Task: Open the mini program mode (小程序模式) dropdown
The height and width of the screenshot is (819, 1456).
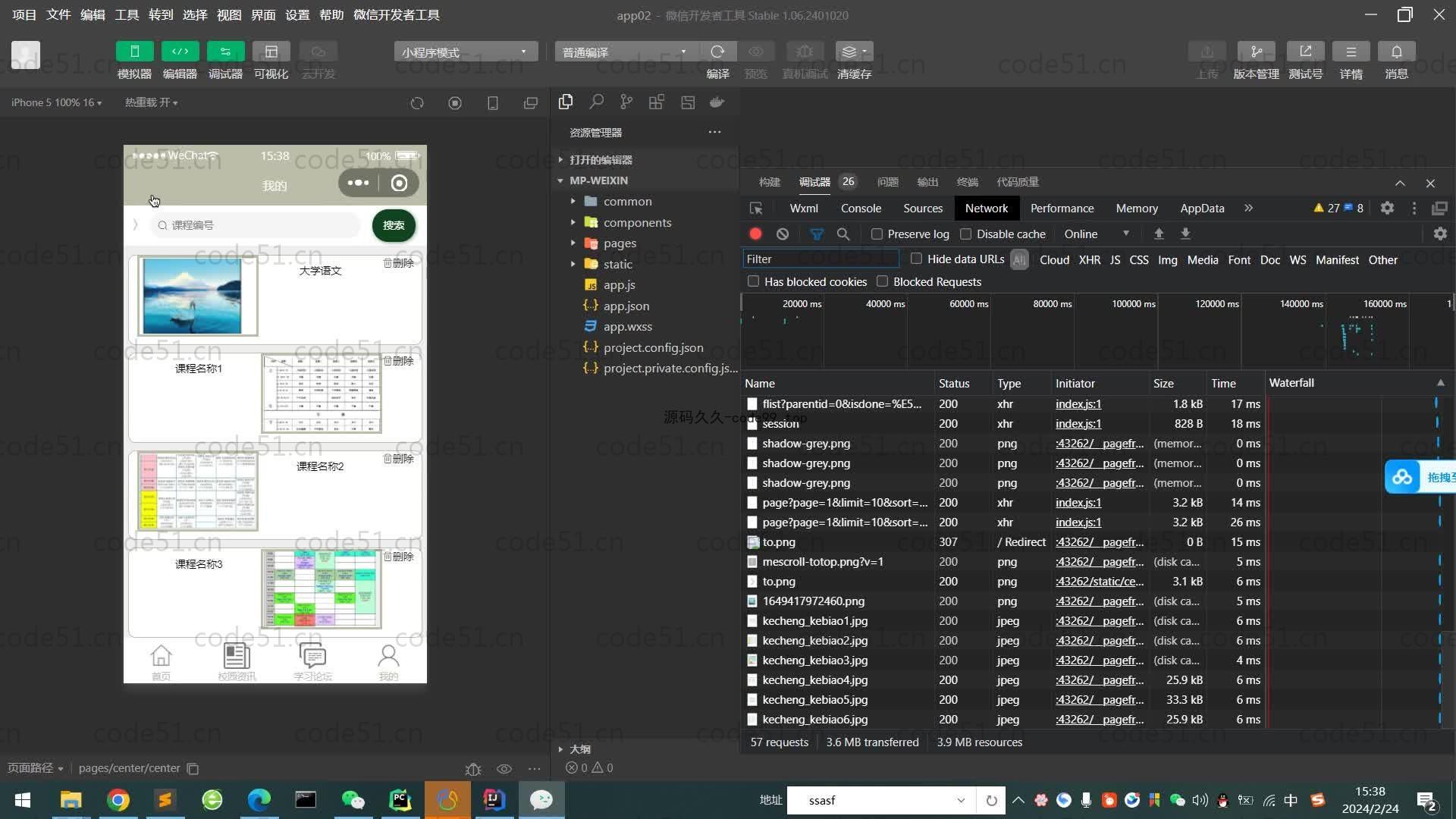Action: click(466, 52)
